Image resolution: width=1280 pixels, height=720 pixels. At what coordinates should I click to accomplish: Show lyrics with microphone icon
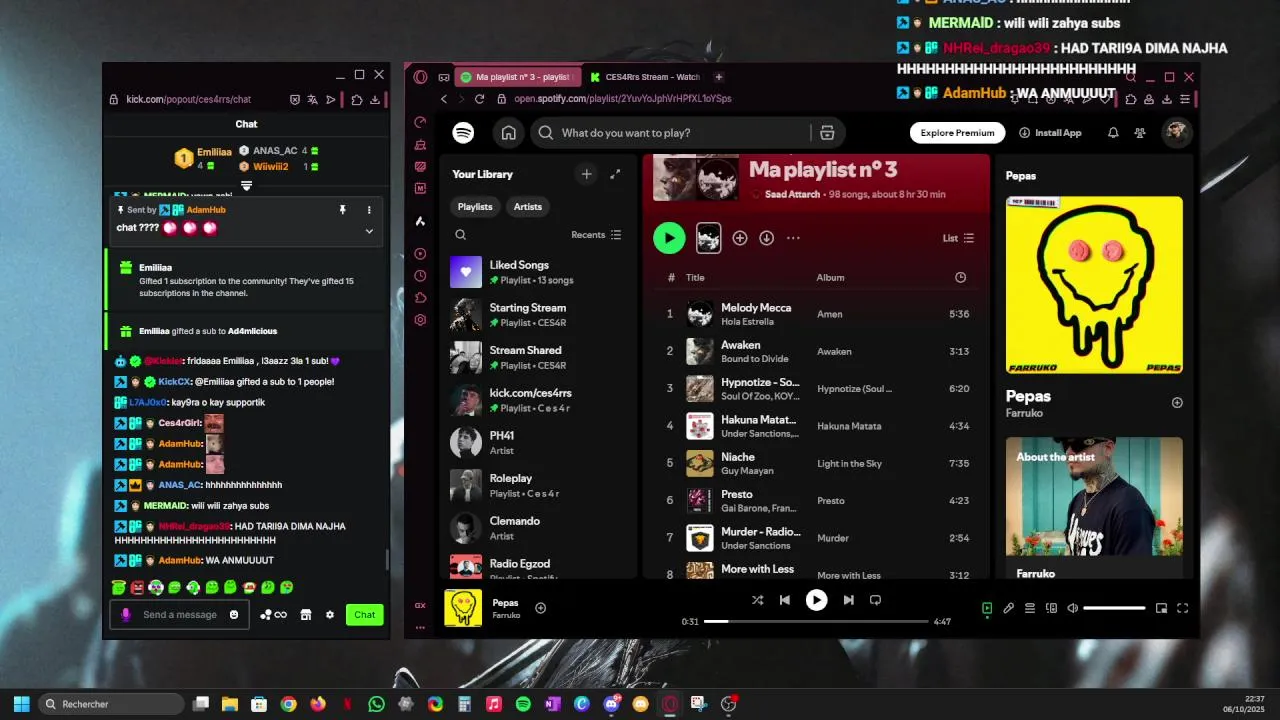(1009, 608)
